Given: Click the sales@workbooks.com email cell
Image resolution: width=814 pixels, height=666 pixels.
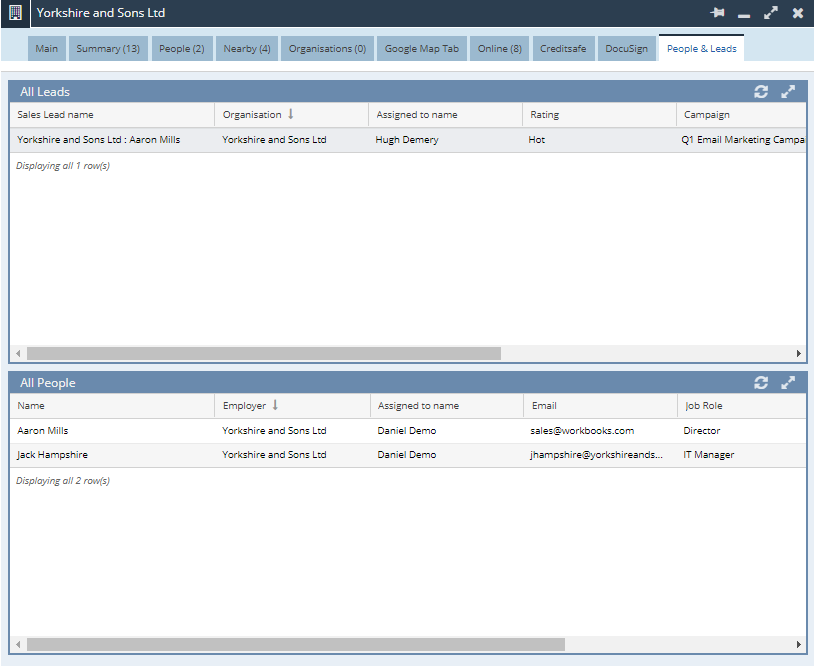Looking at the screenshot, I should click(582, 431).
